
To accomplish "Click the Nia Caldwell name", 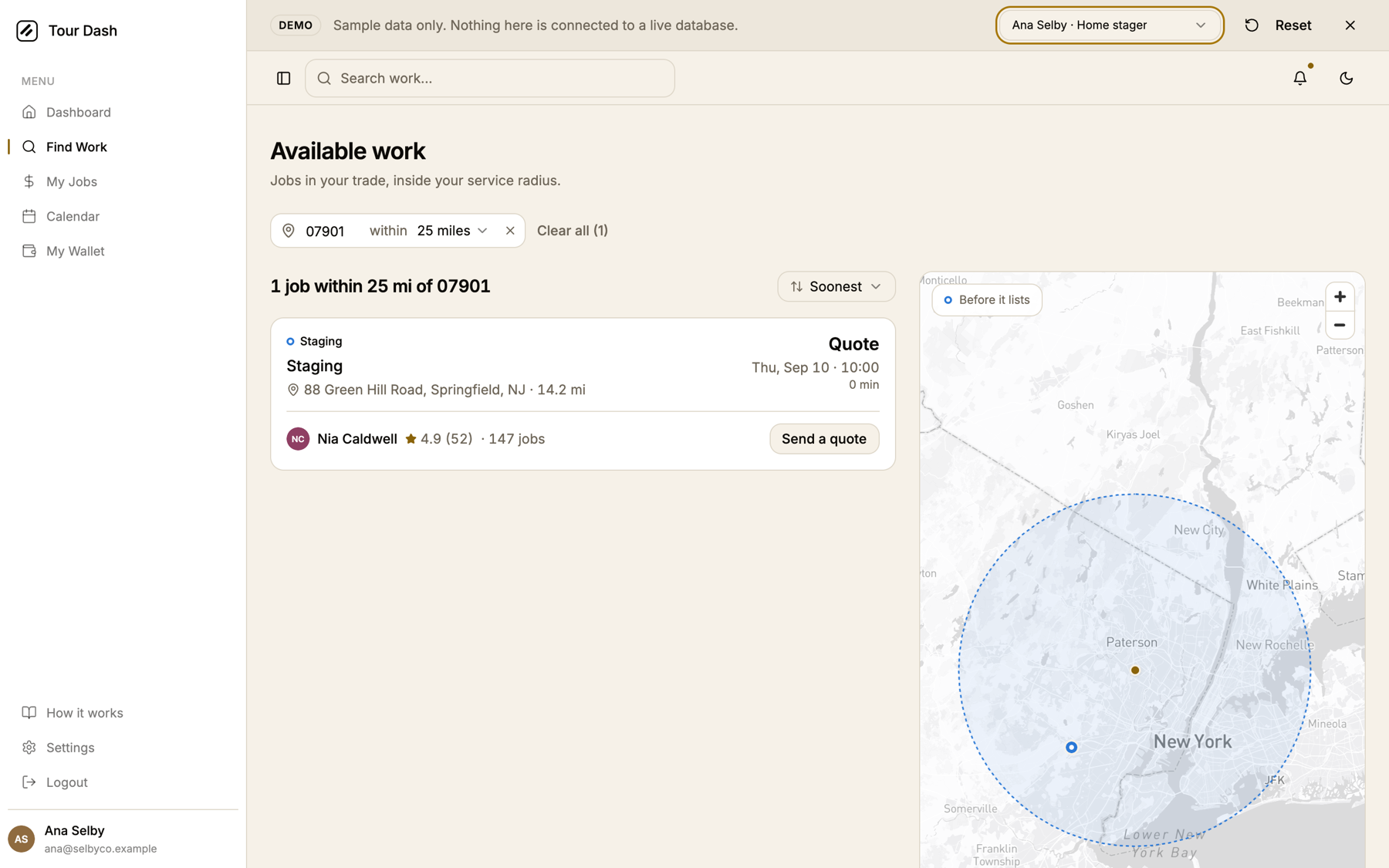I will 357,439.
